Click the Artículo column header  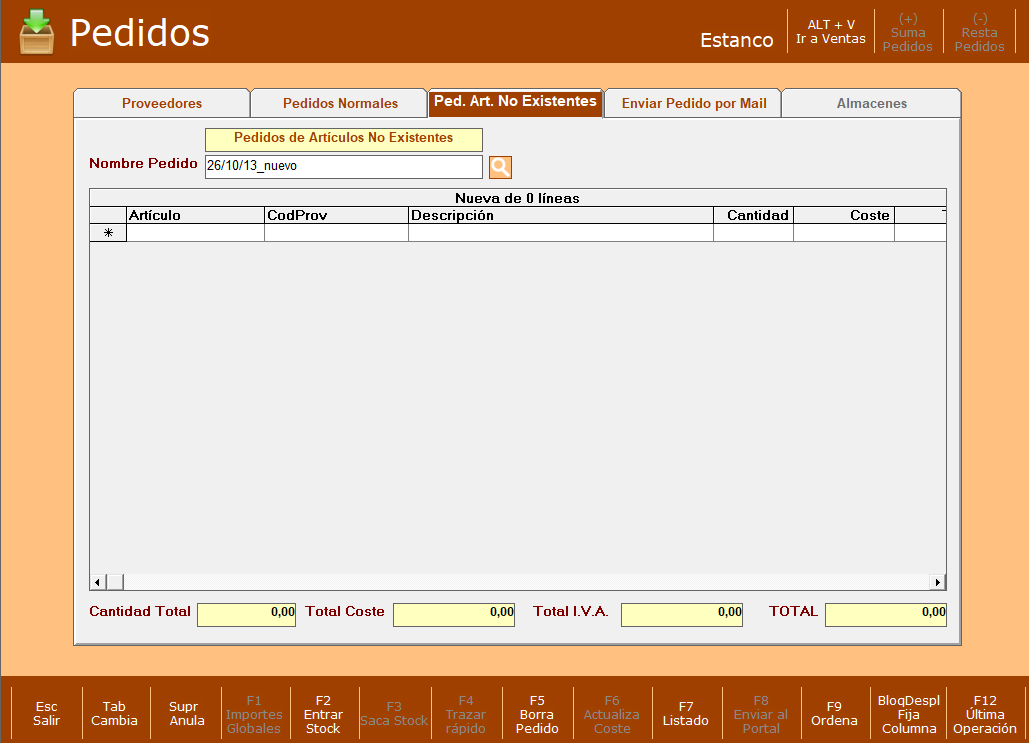pos(196,215)
